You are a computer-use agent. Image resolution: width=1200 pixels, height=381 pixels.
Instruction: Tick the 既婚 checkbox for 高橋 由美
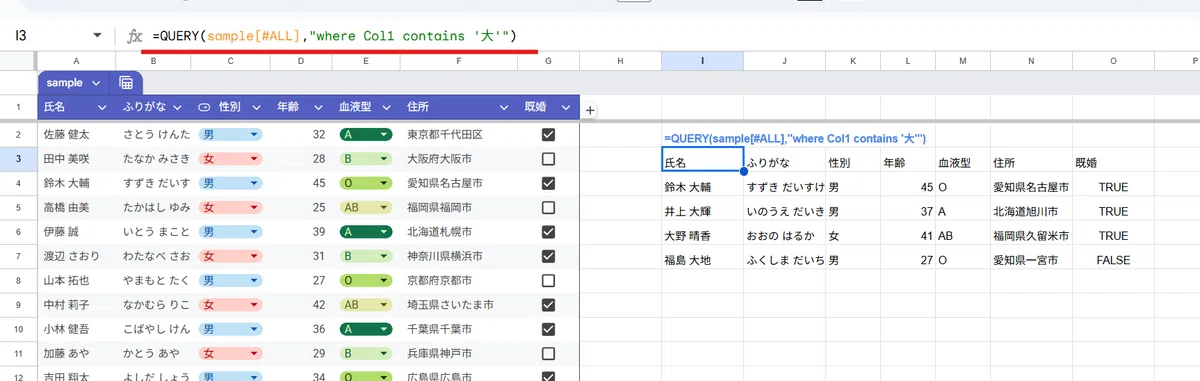(548, 208)
